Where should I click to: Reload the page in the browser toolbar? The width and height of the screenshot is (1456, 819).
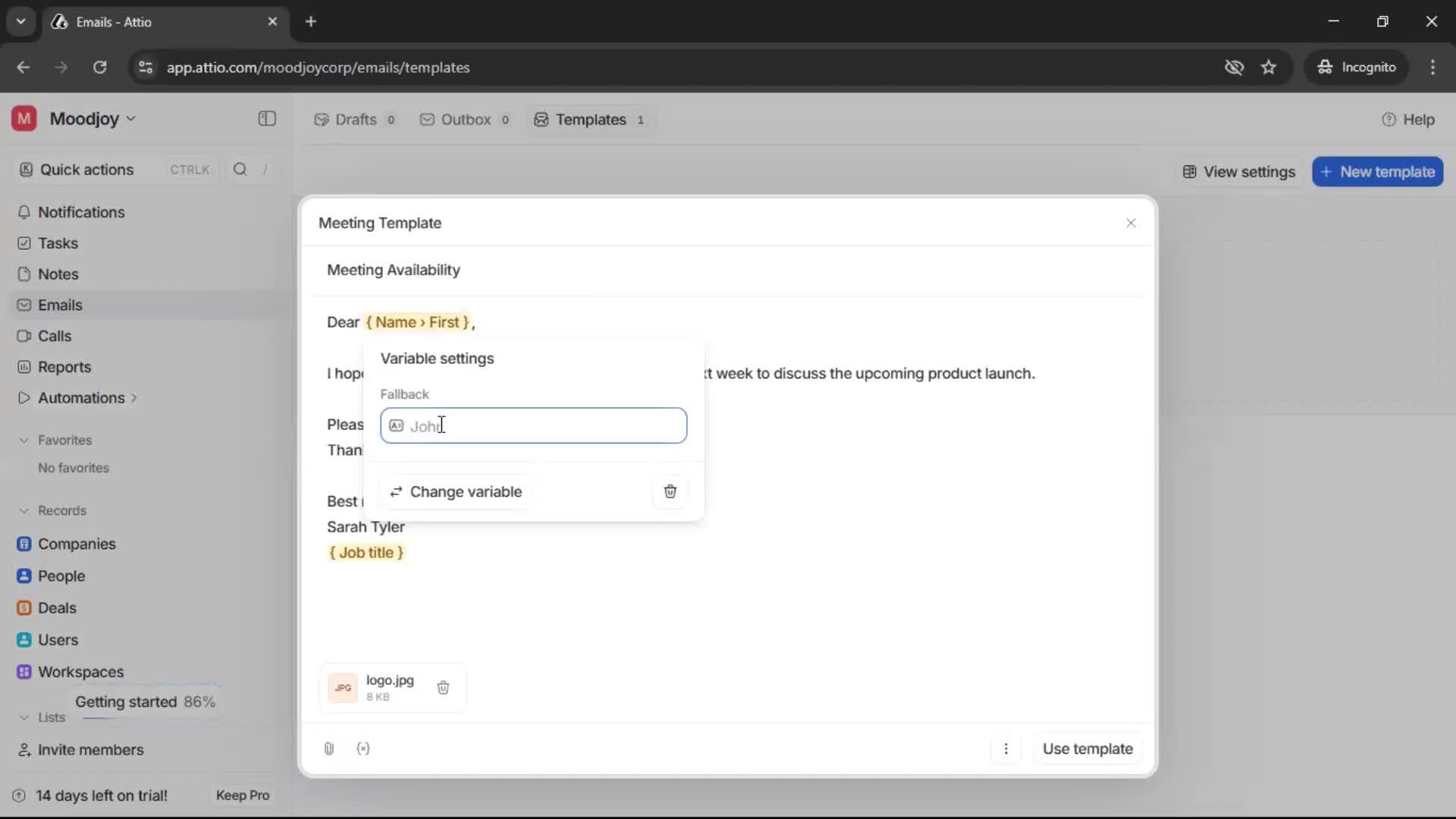point(99,67)
